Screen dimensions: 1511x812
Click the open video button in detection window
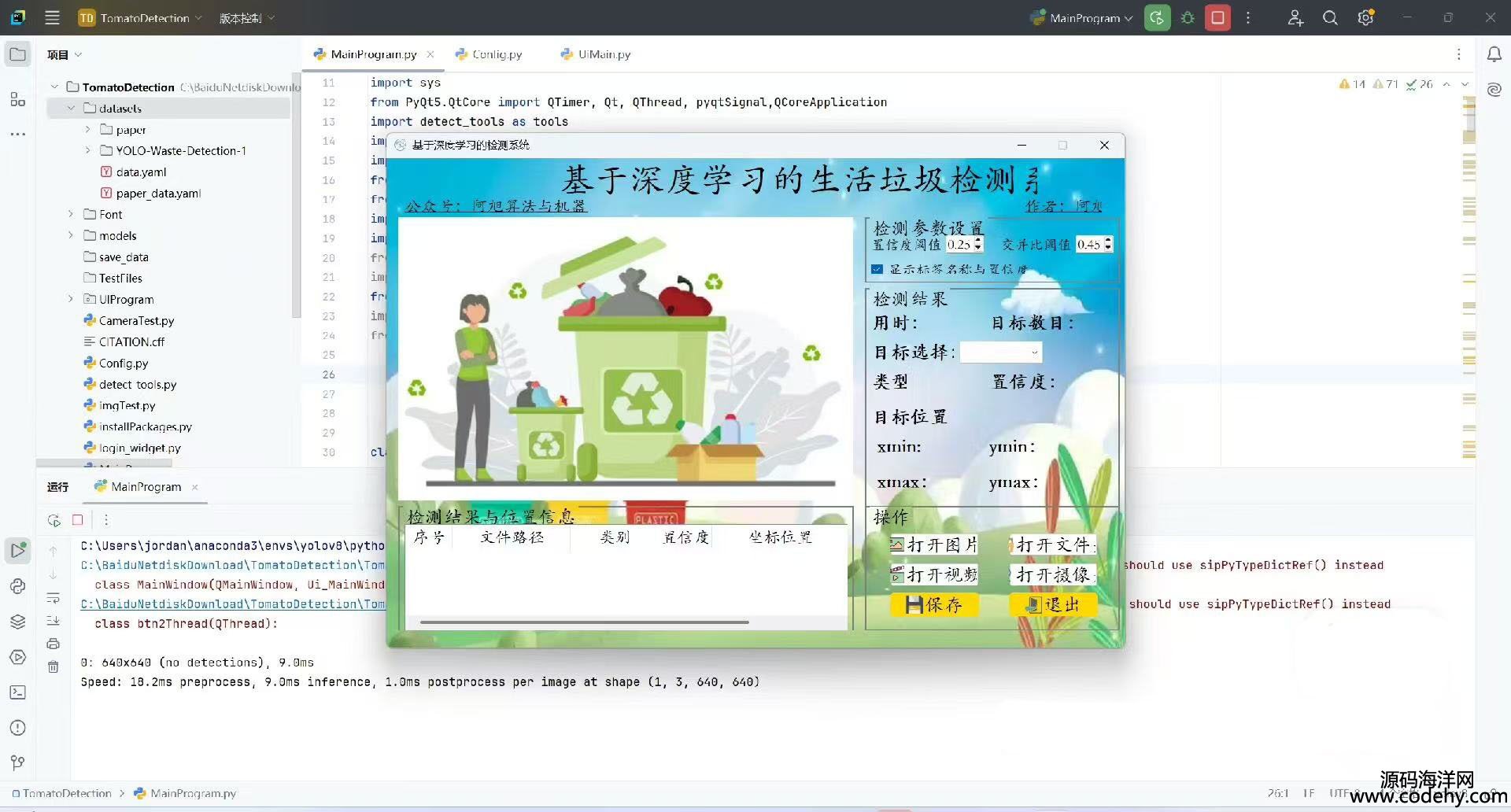tap(933, 575)
